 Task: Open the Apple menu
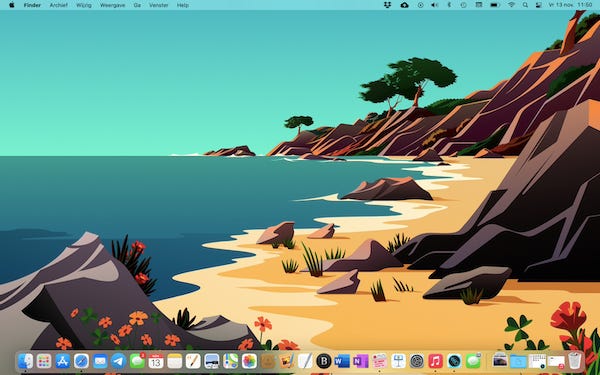11,5
